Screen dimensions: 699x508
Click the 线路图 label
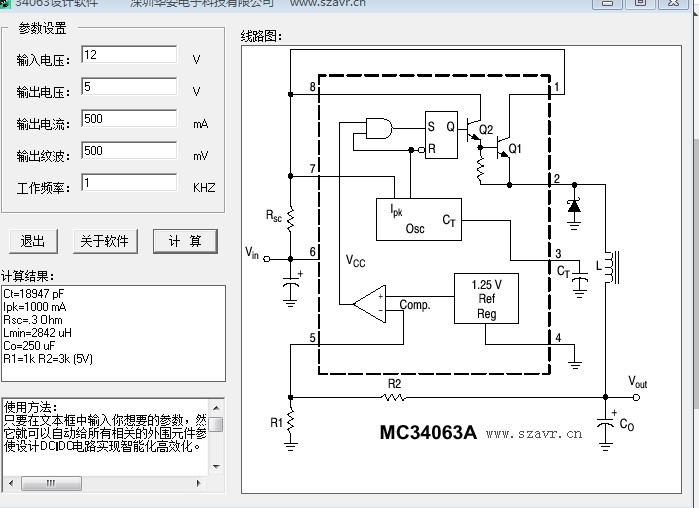262,36
